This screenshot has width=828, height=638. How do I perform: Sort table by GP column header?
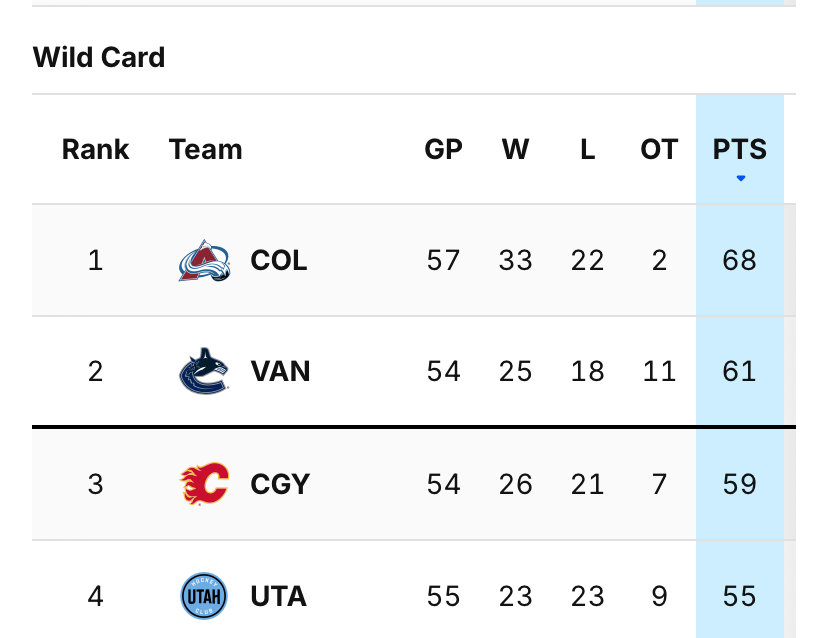(x=444, y=149)
